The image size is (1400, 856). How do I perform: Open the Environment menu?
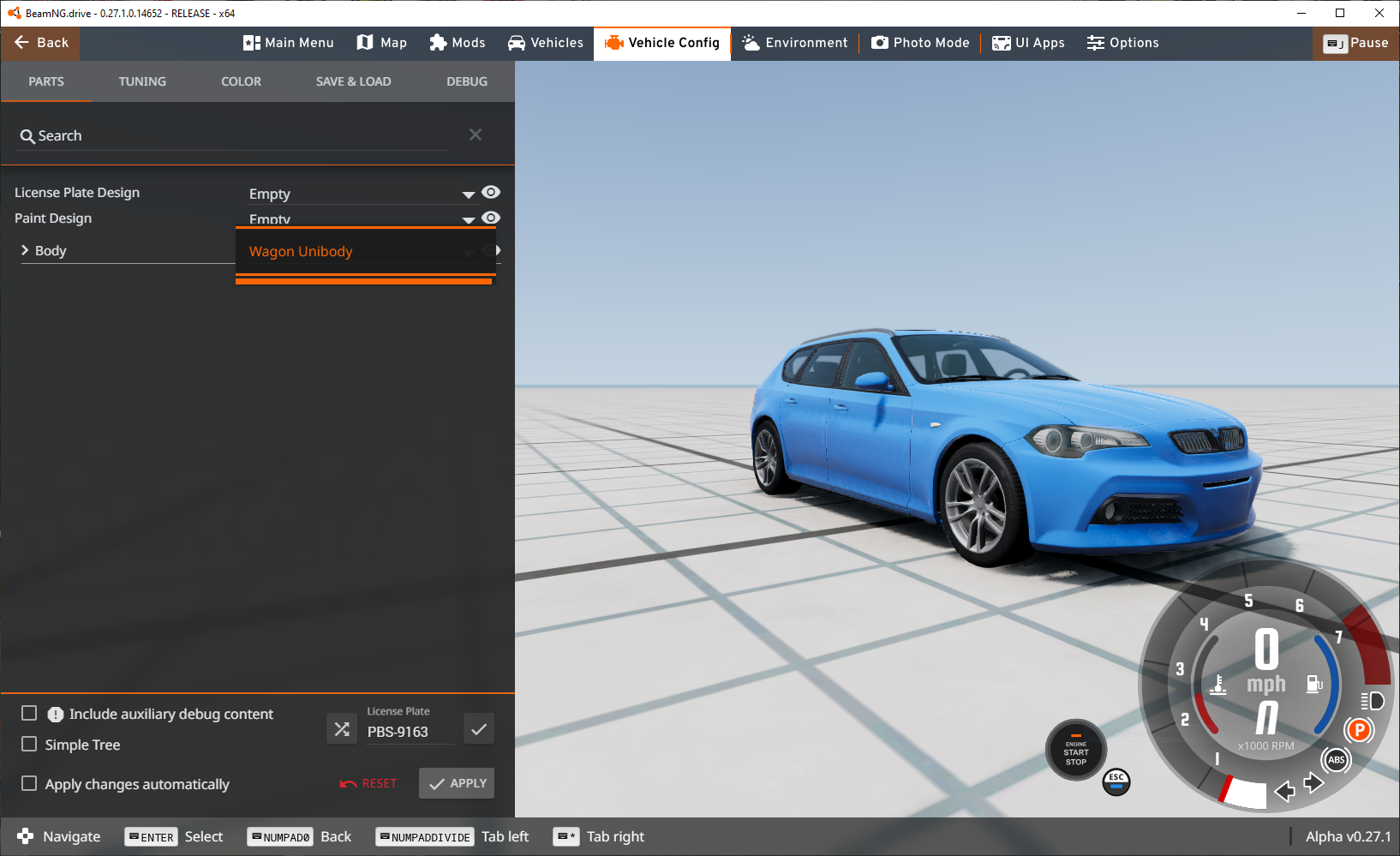795,43
